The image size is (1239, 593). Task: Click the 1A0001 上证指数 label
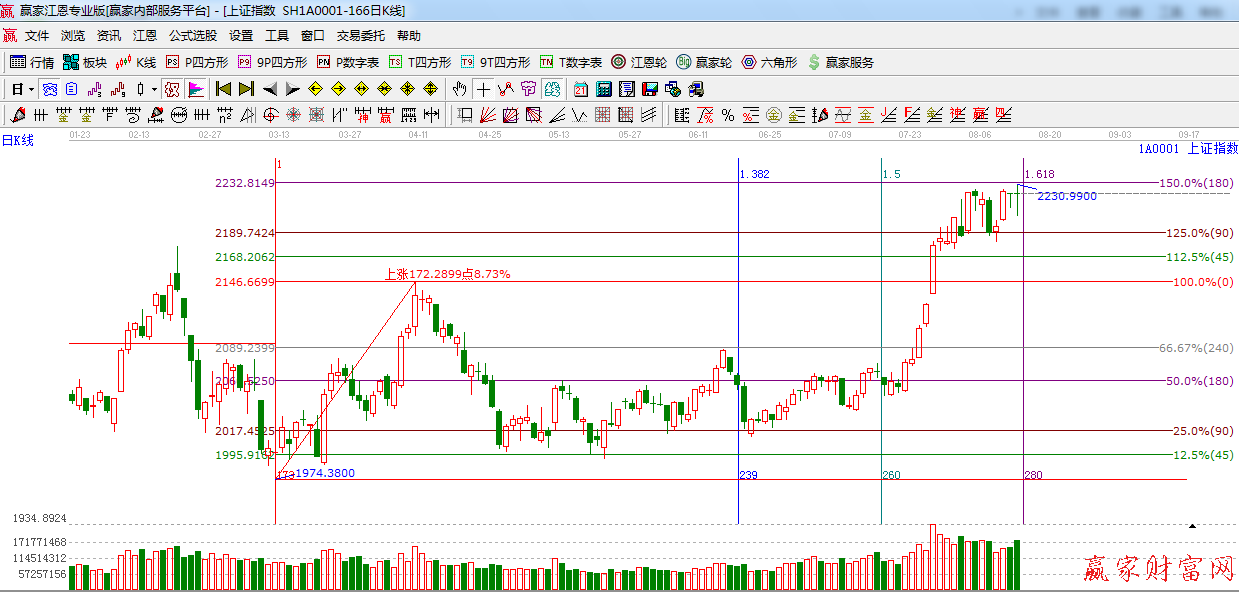[x=1187, y=148]
